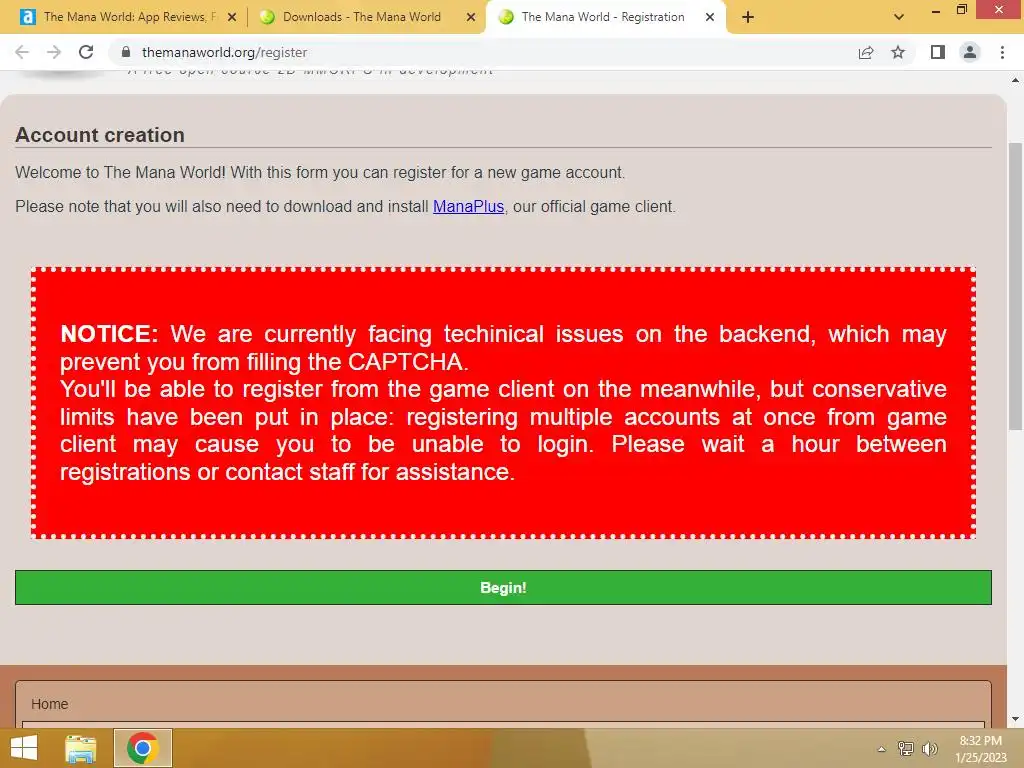Open the network tray icon
Image resolution: width=1024 pixels, height=768 pixels.
906,749
